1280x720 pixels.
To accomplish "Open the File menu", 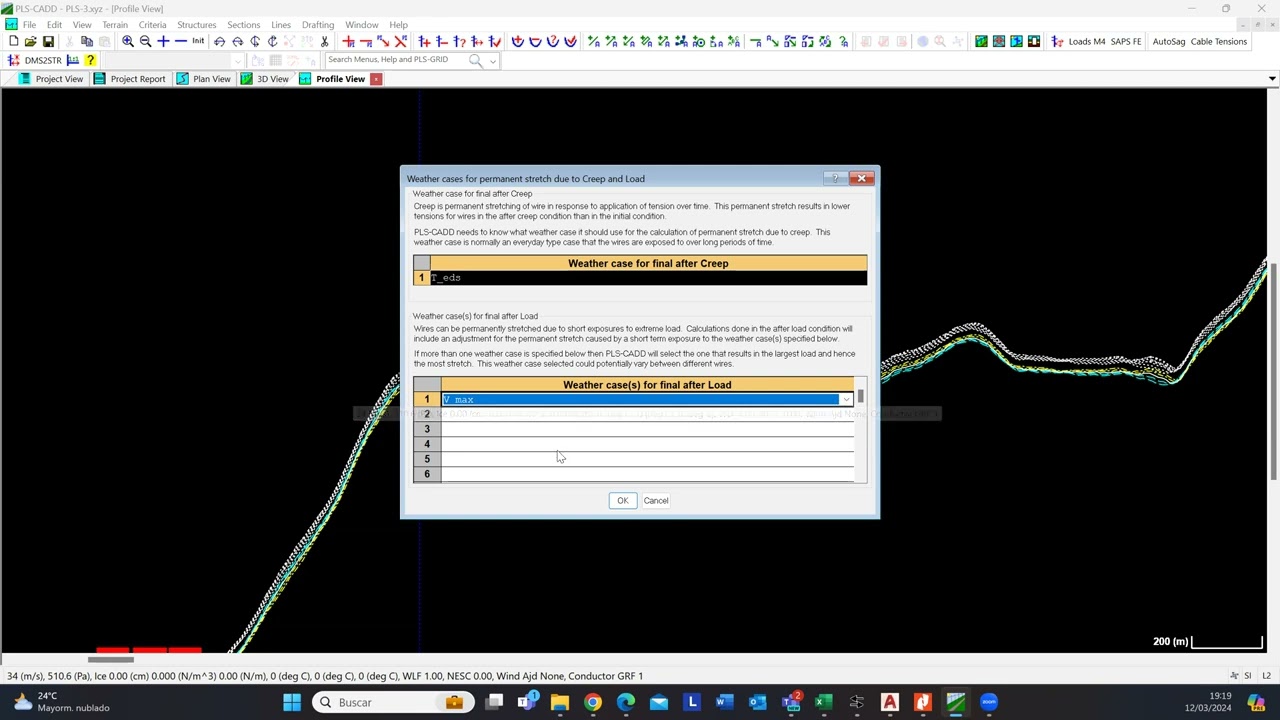I will [30, 24].
